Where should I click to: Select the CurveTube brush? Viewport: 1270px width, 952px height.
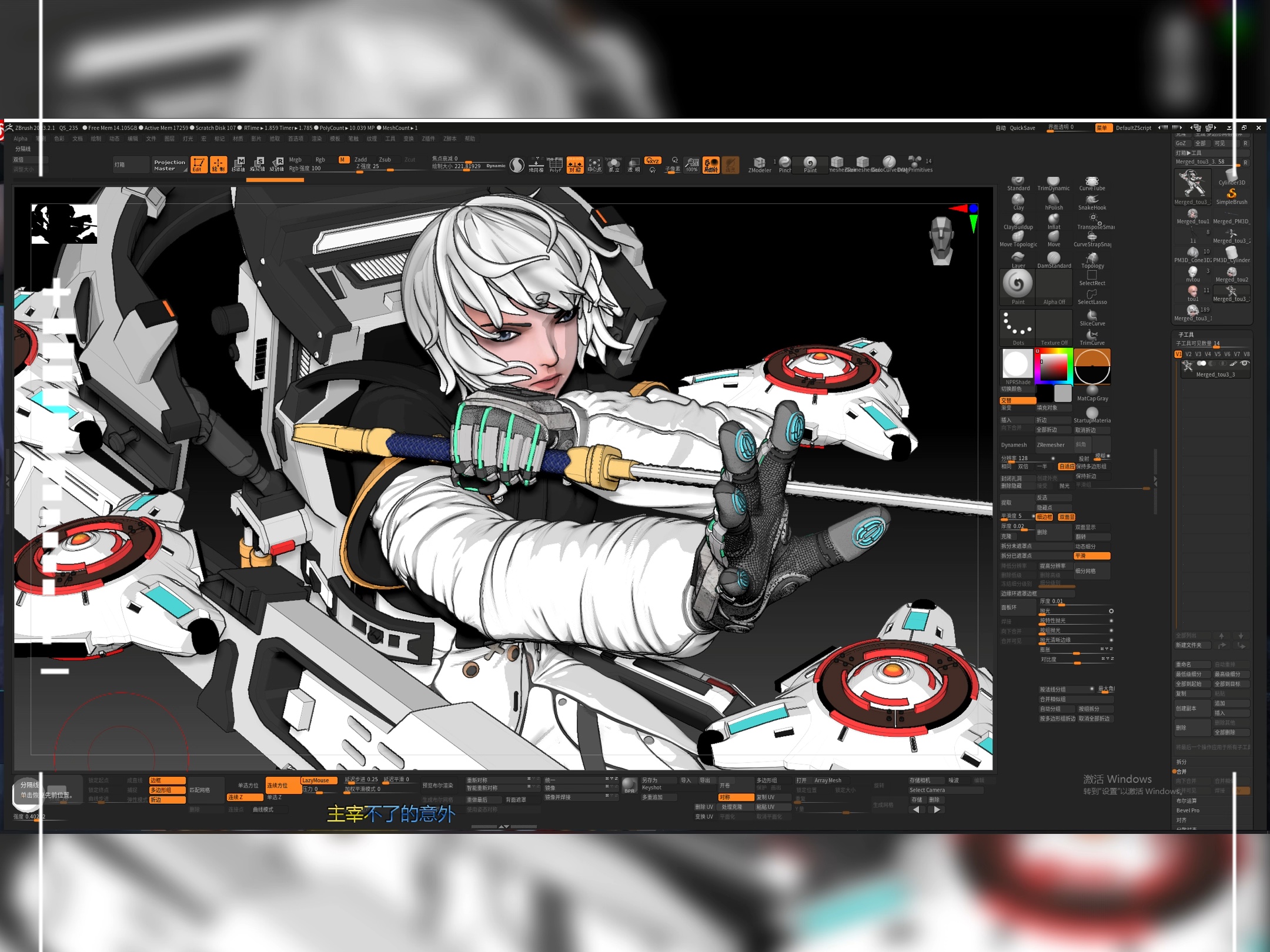click(1092, 183)
